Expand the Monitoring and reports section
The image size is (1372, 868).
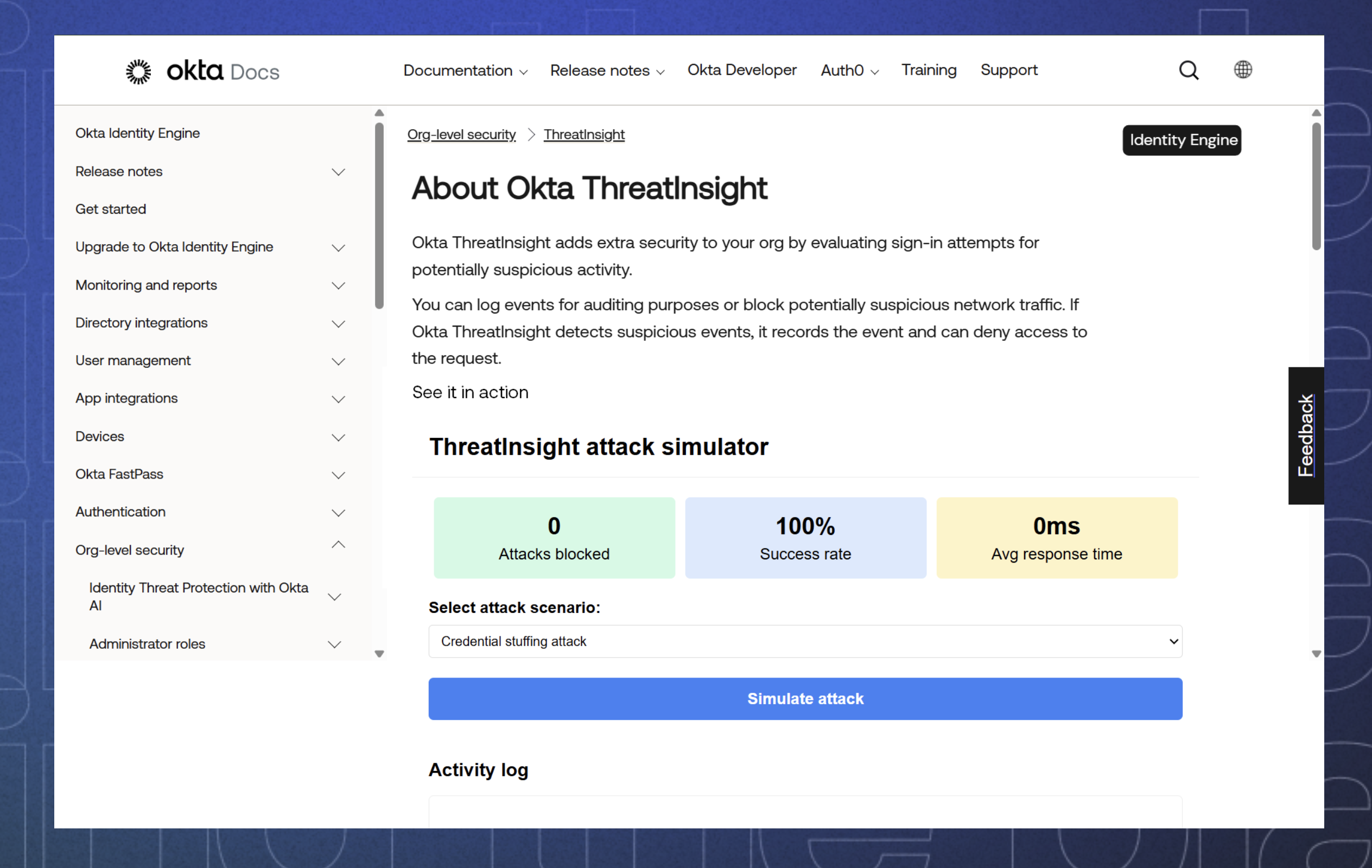[338, 285]
